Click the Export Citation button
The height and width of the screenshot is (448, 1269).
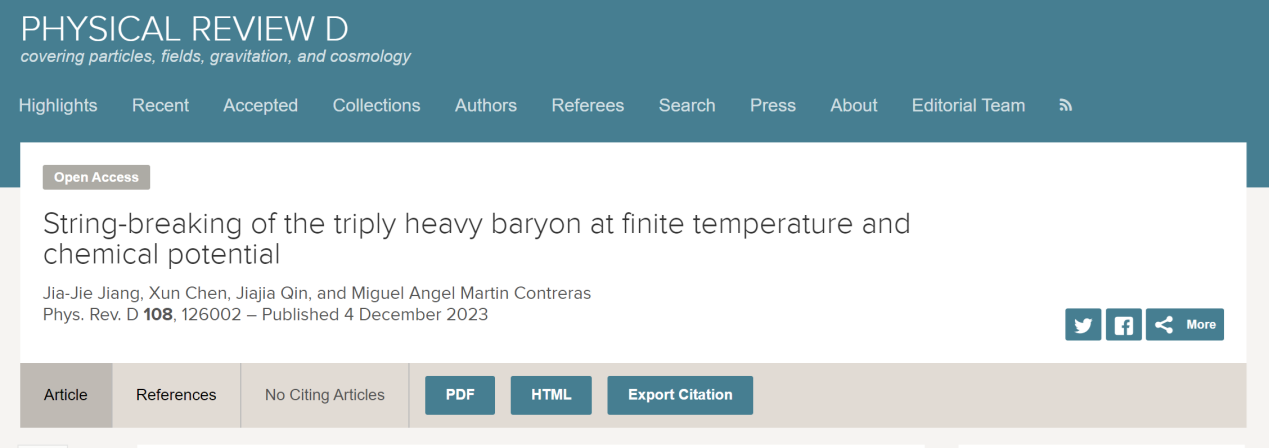680,395
